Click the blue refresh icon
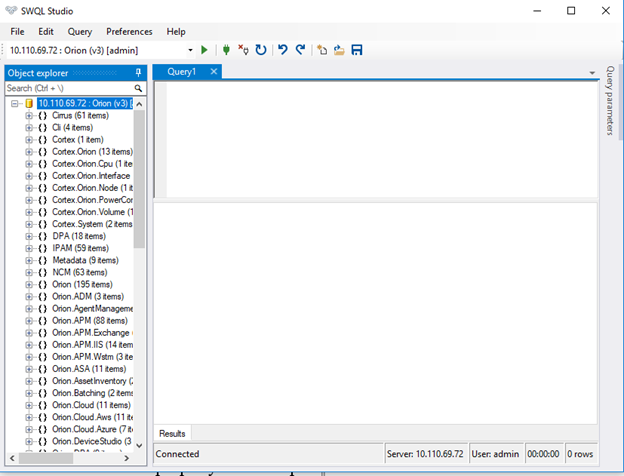 [261, 50]
